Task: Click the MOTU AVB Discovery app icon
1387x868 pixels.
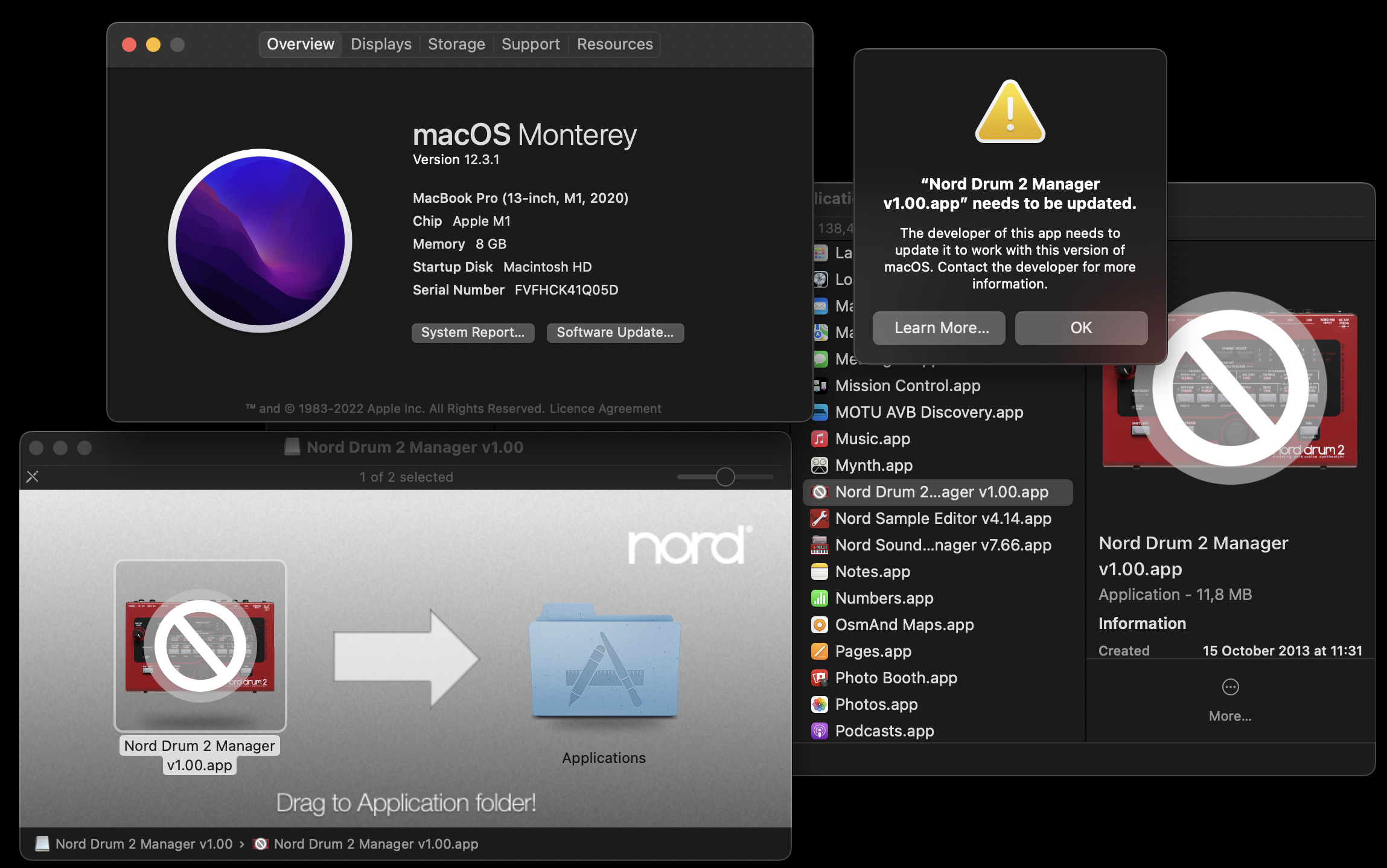Action: pyautogui.click(x=820, y=412)
